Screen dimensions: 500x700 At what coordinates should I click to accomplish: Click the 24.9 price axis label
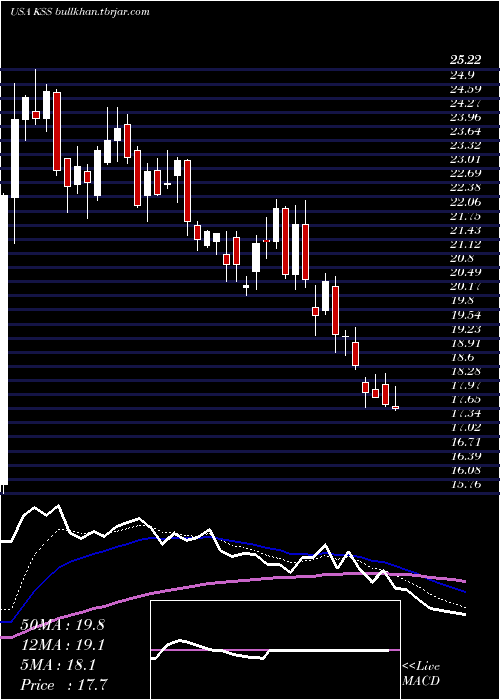pos(462,75)
